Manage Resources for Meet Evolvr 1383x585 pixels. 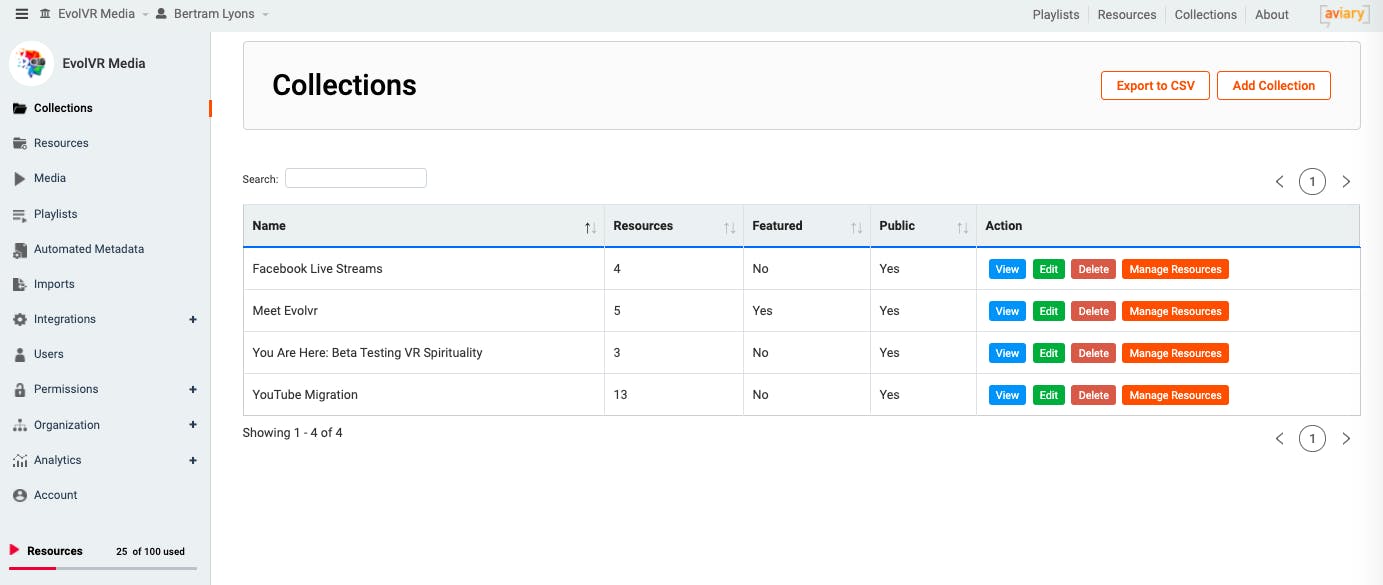[x=1175, y=311]
